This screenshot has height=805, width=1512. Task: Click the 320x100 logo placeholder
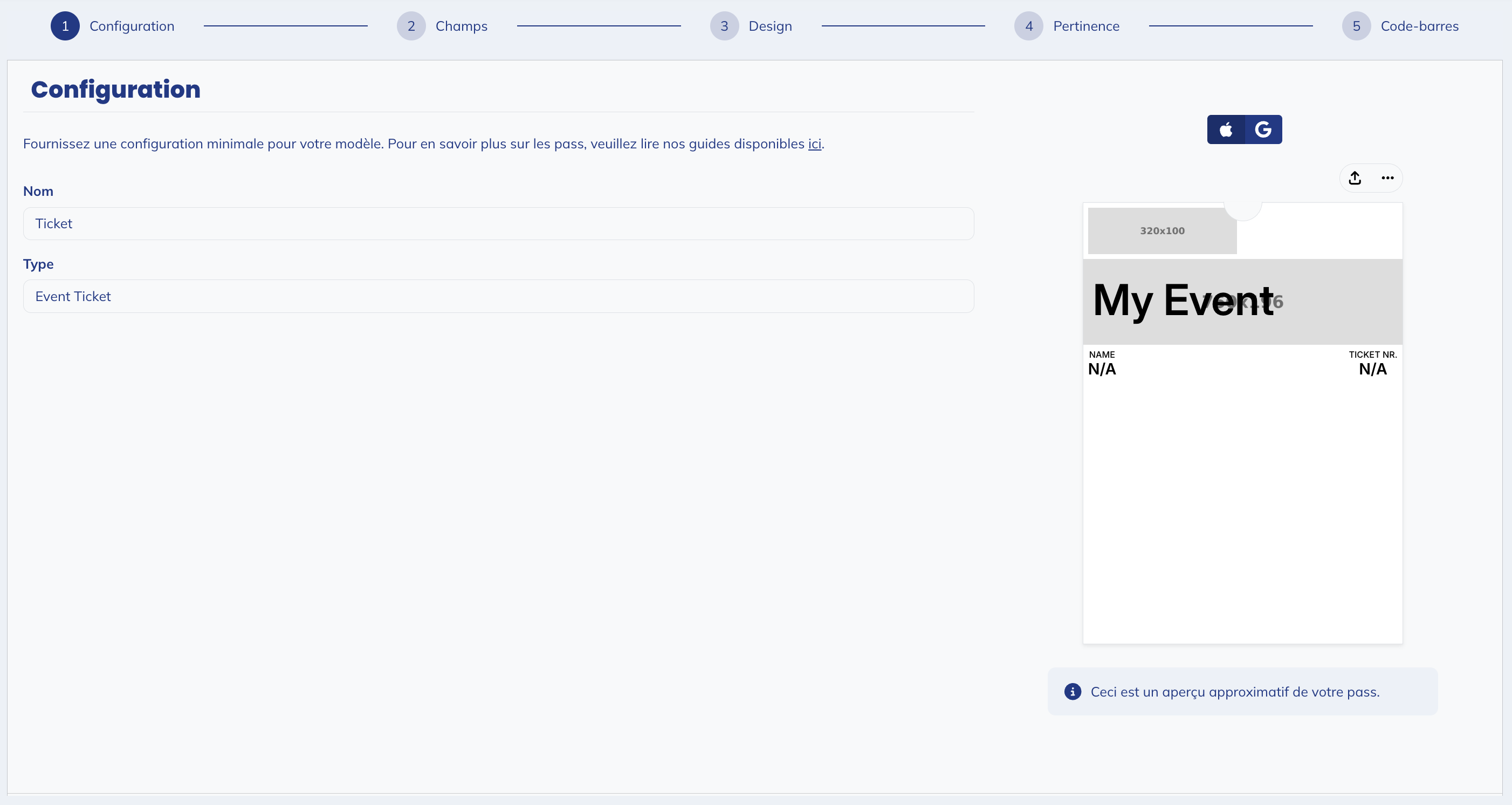coord(1162,231)
